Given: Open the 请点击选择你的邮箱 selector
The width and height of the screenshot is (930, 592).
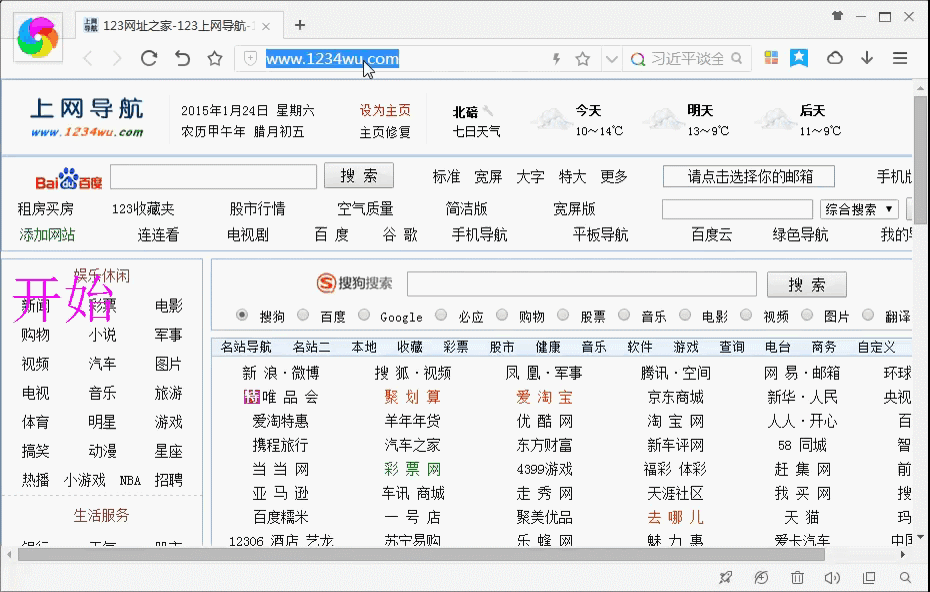Looking at the screenshot, I should click(749, 176).
